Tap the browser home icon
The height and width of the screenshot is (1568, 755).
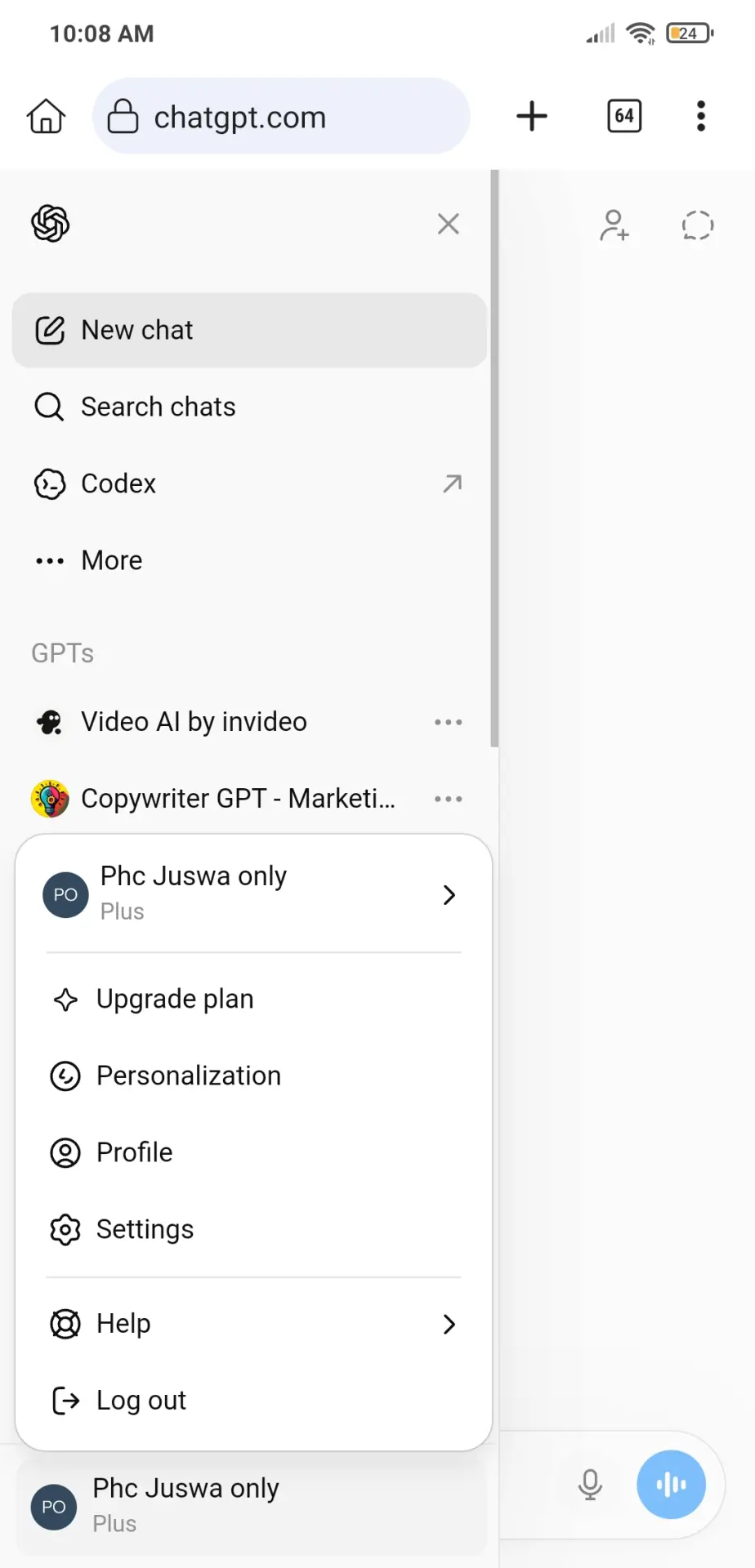click(47, 116)
